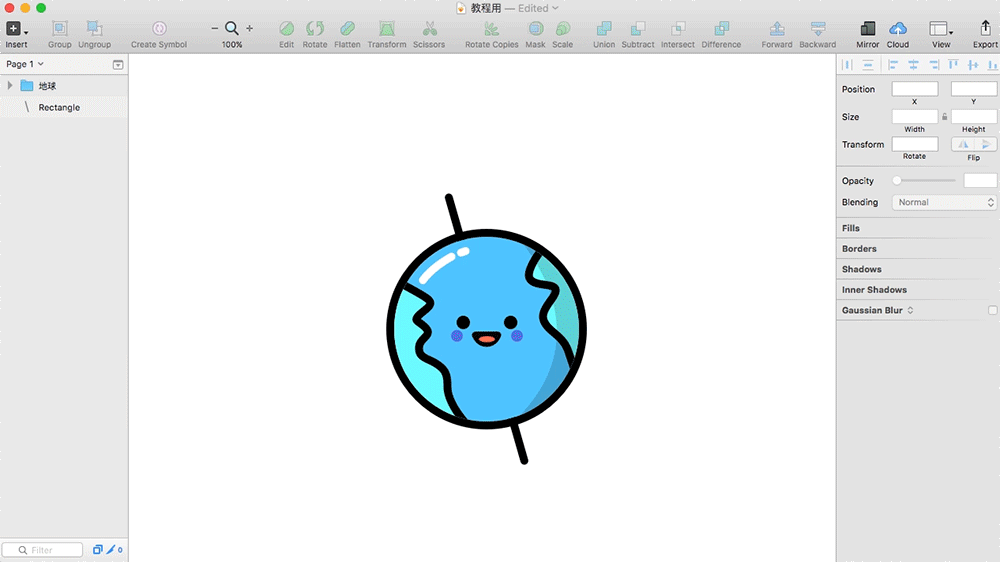Click the Cloud upload icon
Viewport: 1000px width, 562px height.
(898, 29)
